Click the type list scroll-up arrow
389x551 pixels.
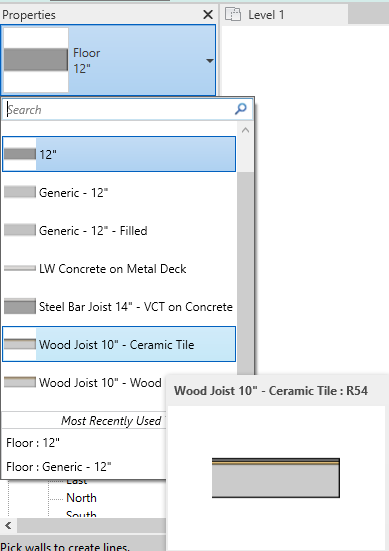(245, 130)
